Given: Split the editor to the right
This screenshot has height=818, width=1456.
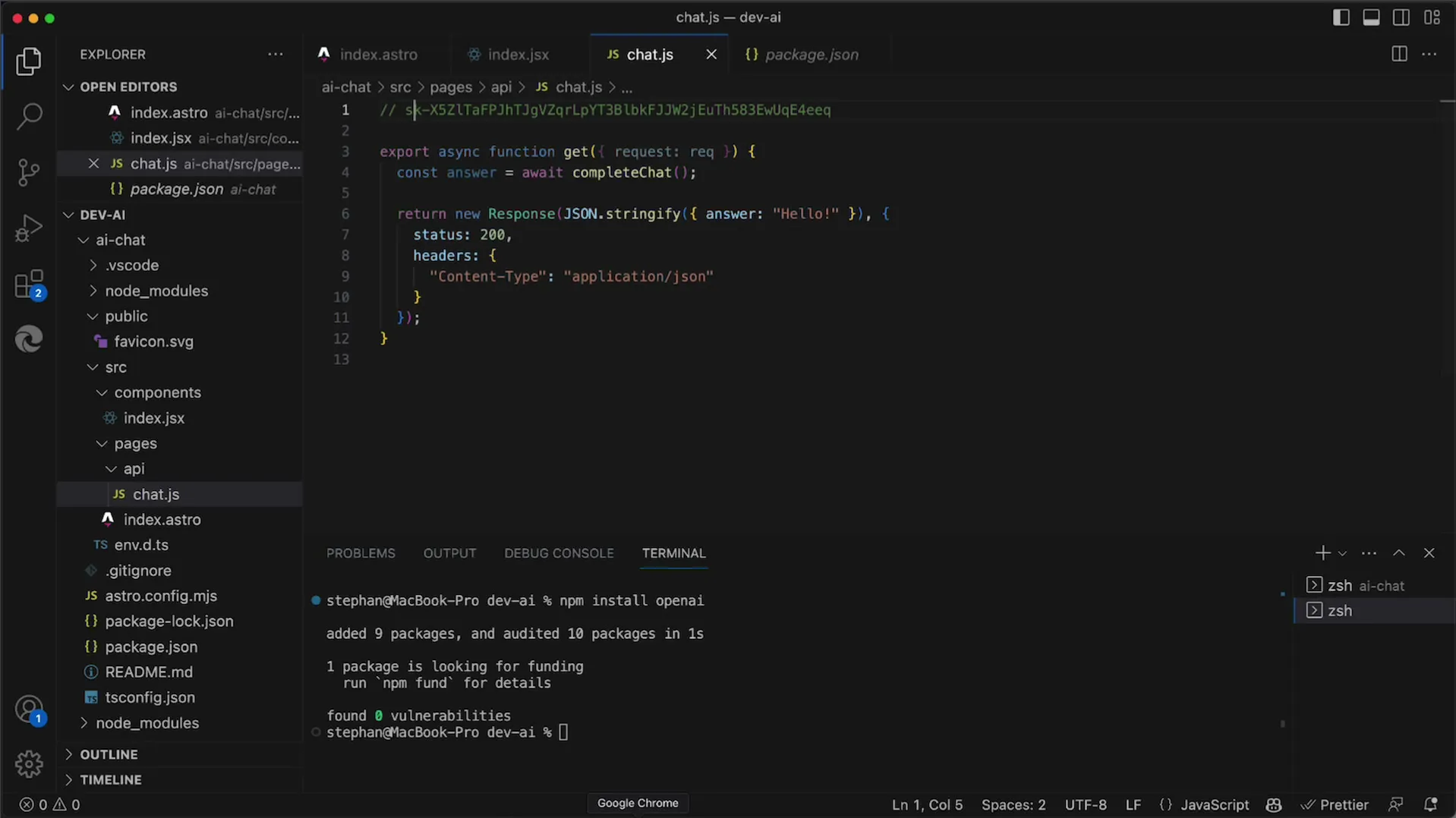Looking at the screenshot, I should click(1399, 55).
